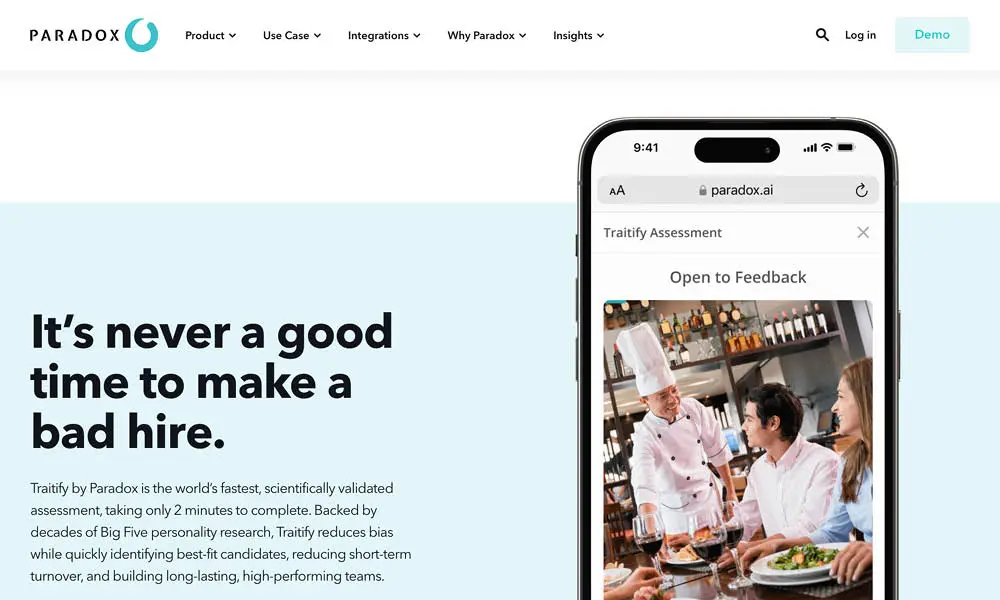Click the 9:41 clock on the phone
1000x600 pixels.
[645, 148]
